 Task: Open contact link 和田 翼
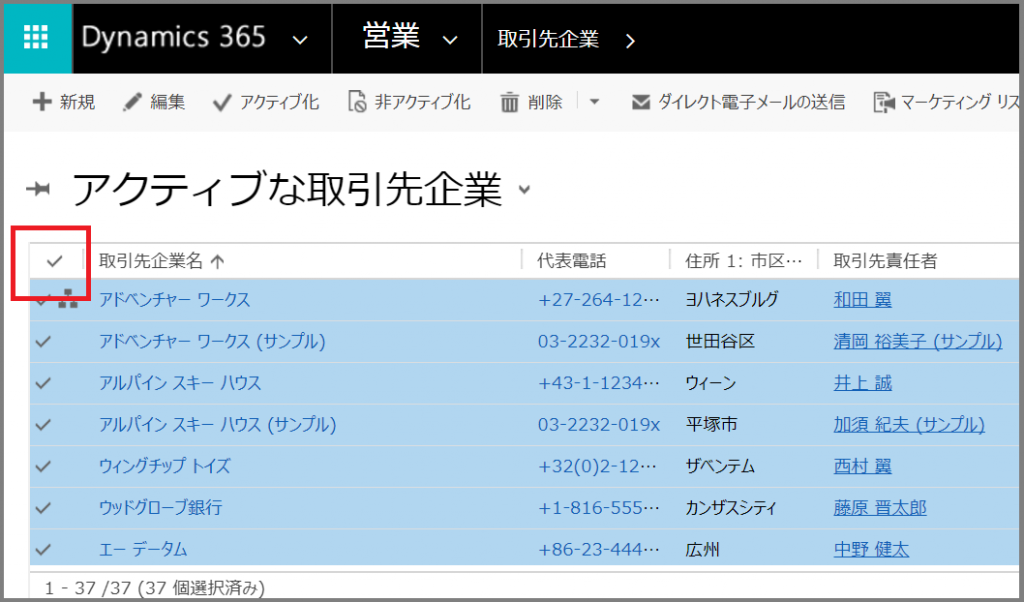coord(862,300)
